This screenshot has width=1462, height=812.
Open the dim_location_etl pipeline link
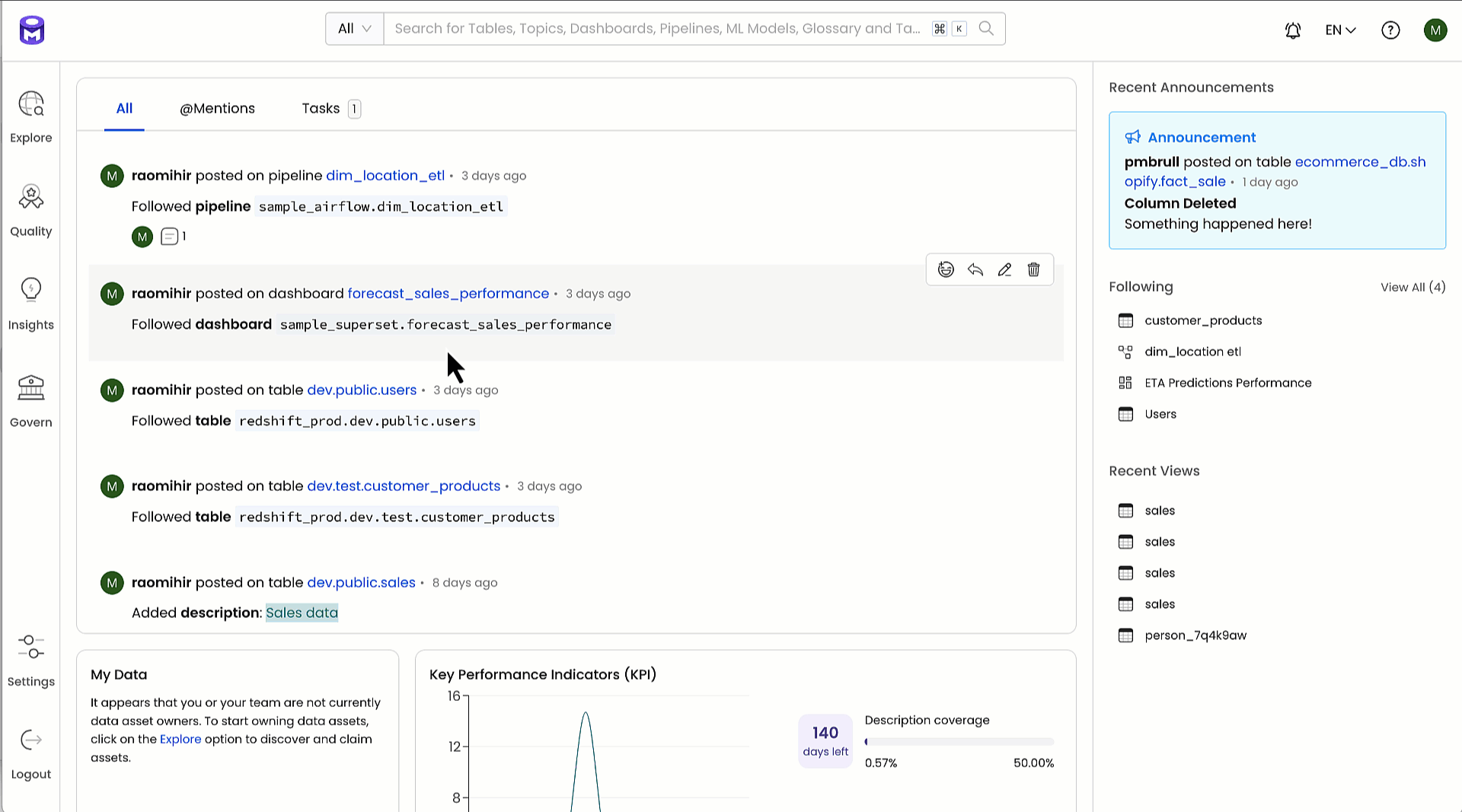click(x=385, y=176)
